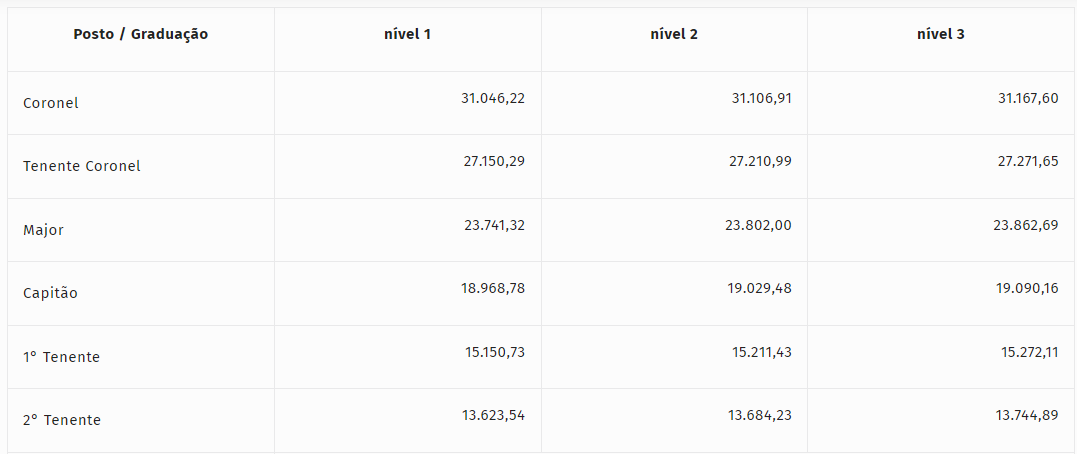Image resolution: width=1077 pixels, height=454 pixels.
Task: Select the Tenente Coronel row label
Action: coord(82,166)
